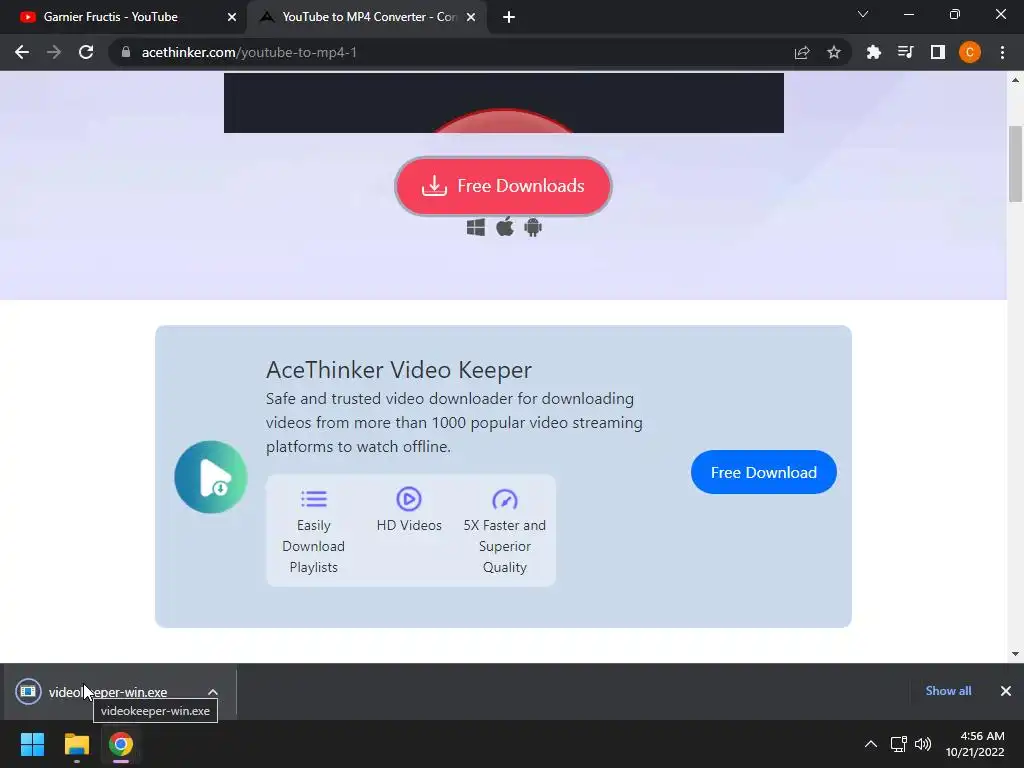Image resolution: width=1024 pixels, height=768 pixels.
Task: Click the Easily Download Playlists icon
Action: point(313,499)
